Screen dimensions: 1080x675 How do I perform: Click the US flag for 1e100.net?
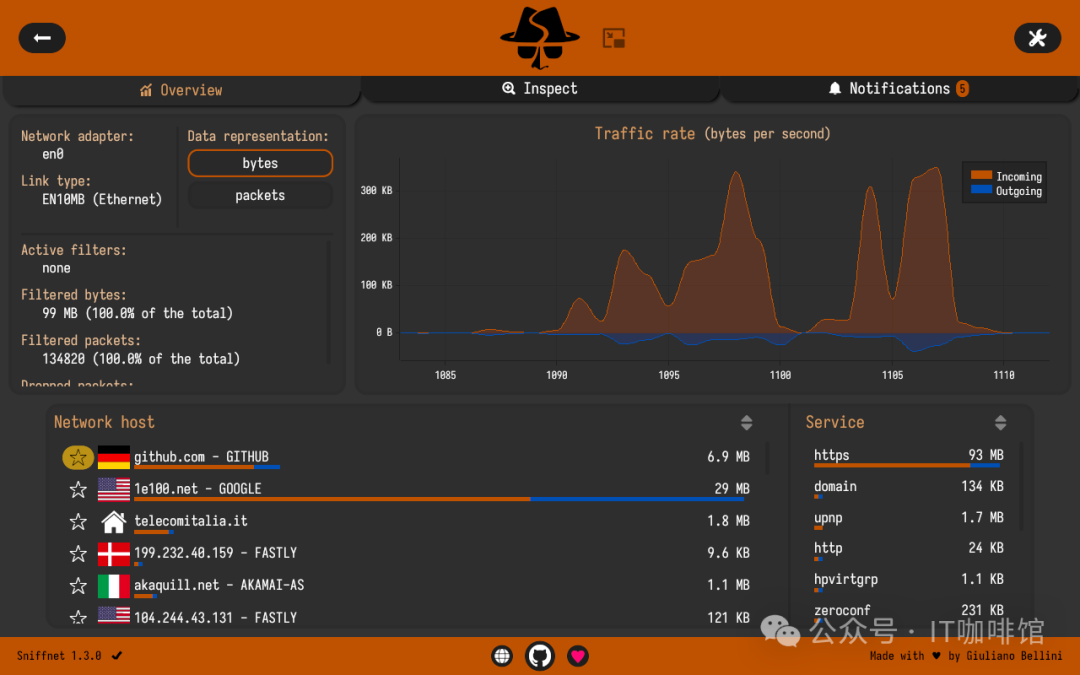click(x=114, y=489)
